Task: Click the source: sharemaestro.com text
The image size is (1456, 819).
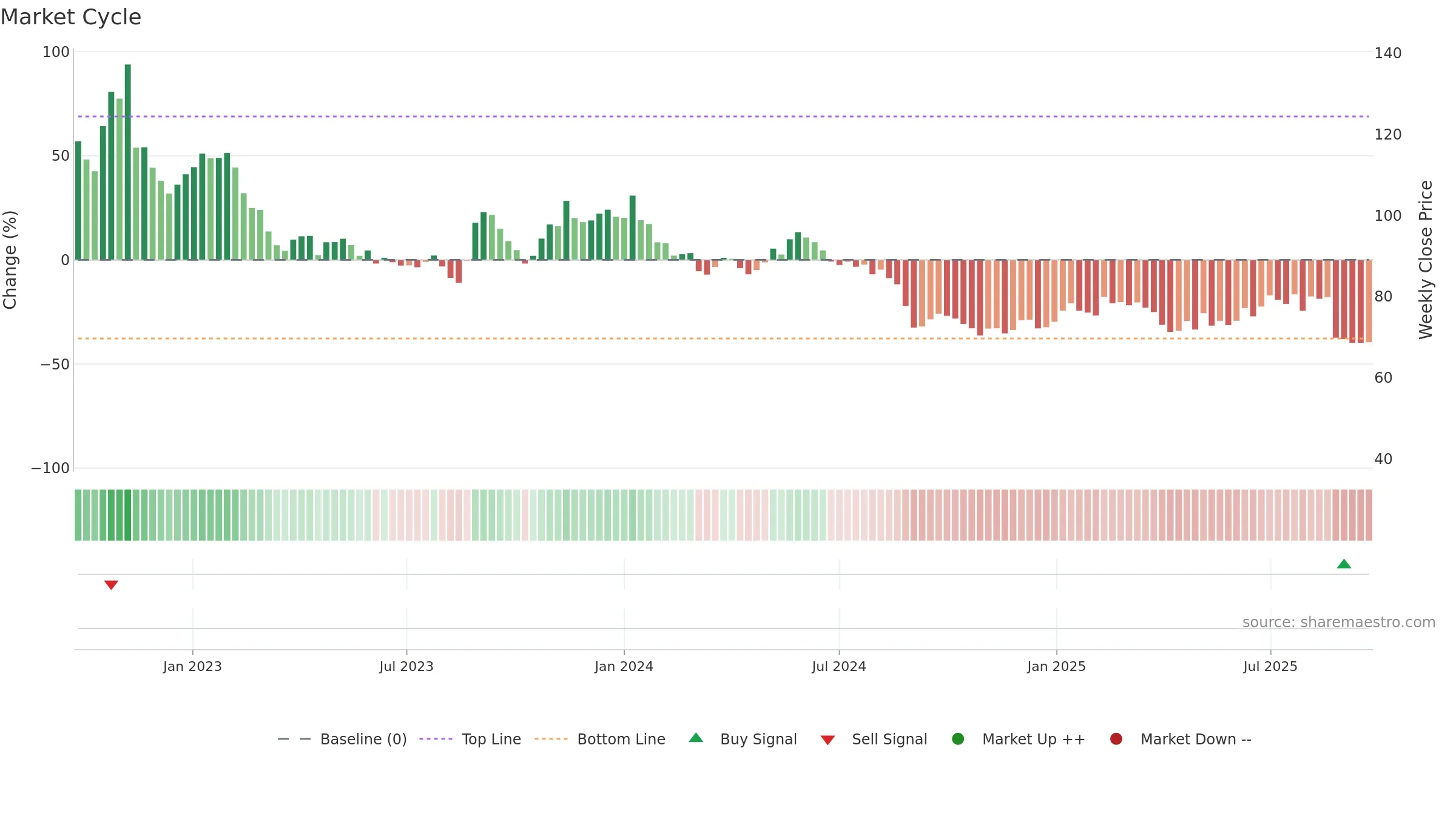Action: (1339, 622)
